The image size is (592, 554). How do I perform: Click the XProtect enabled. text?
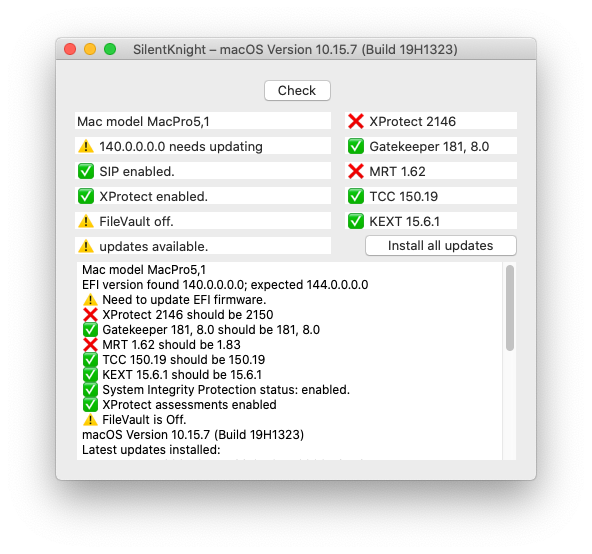(x=153, y=196)
